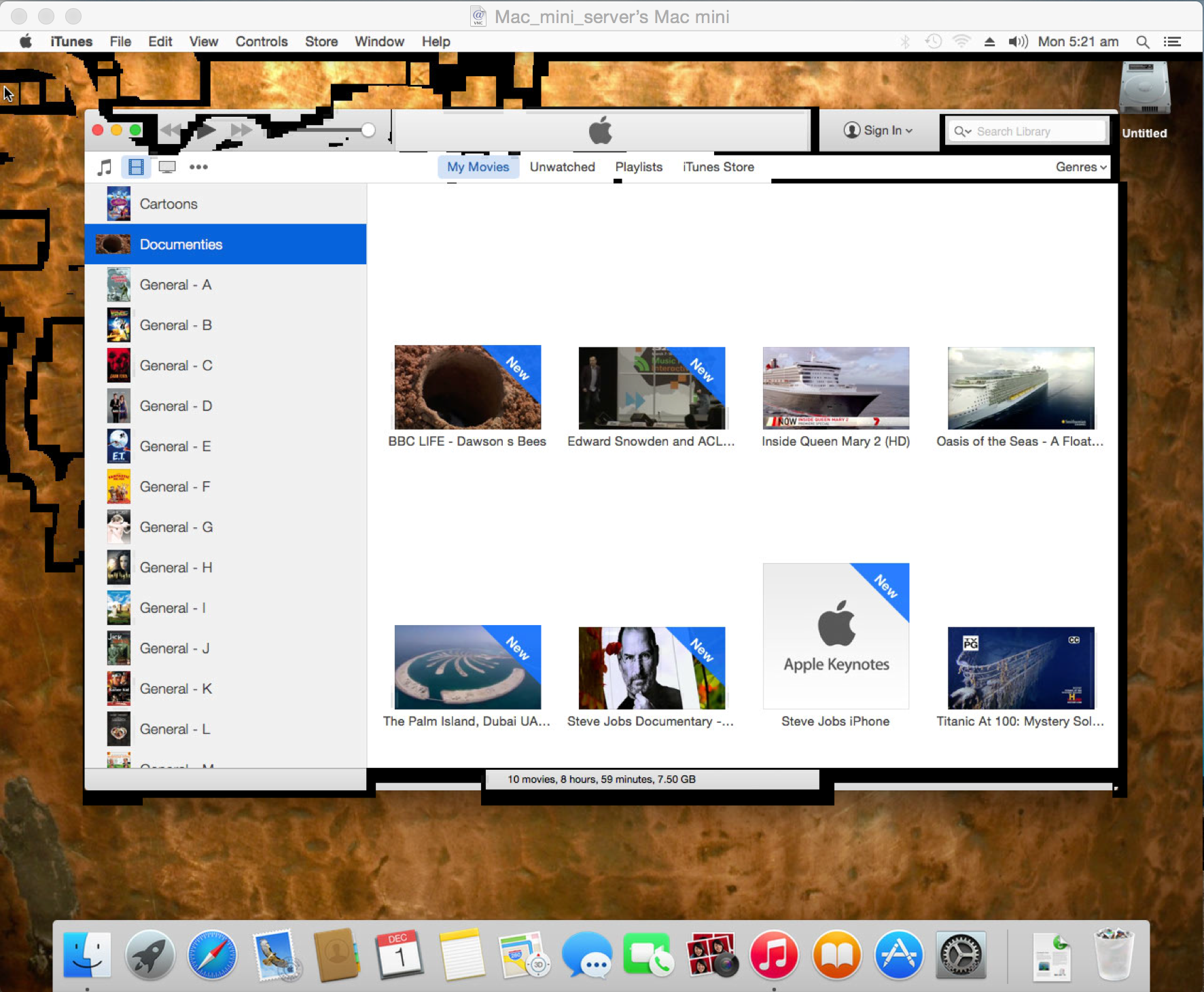Choose General - E in sidebar
Screen dimensions: 1204x992
click(x=226, y=446)
